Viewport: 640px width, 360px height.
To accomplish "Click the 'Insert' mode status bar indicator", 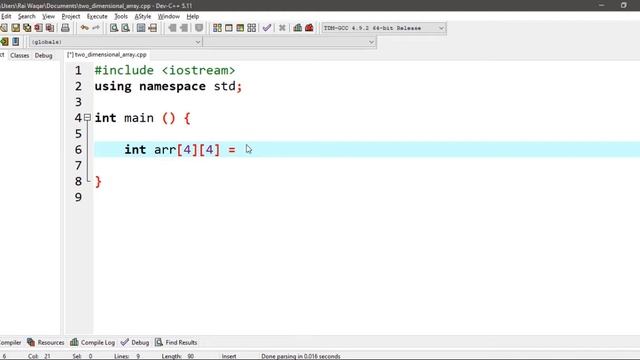I will (x=229, y=356).
